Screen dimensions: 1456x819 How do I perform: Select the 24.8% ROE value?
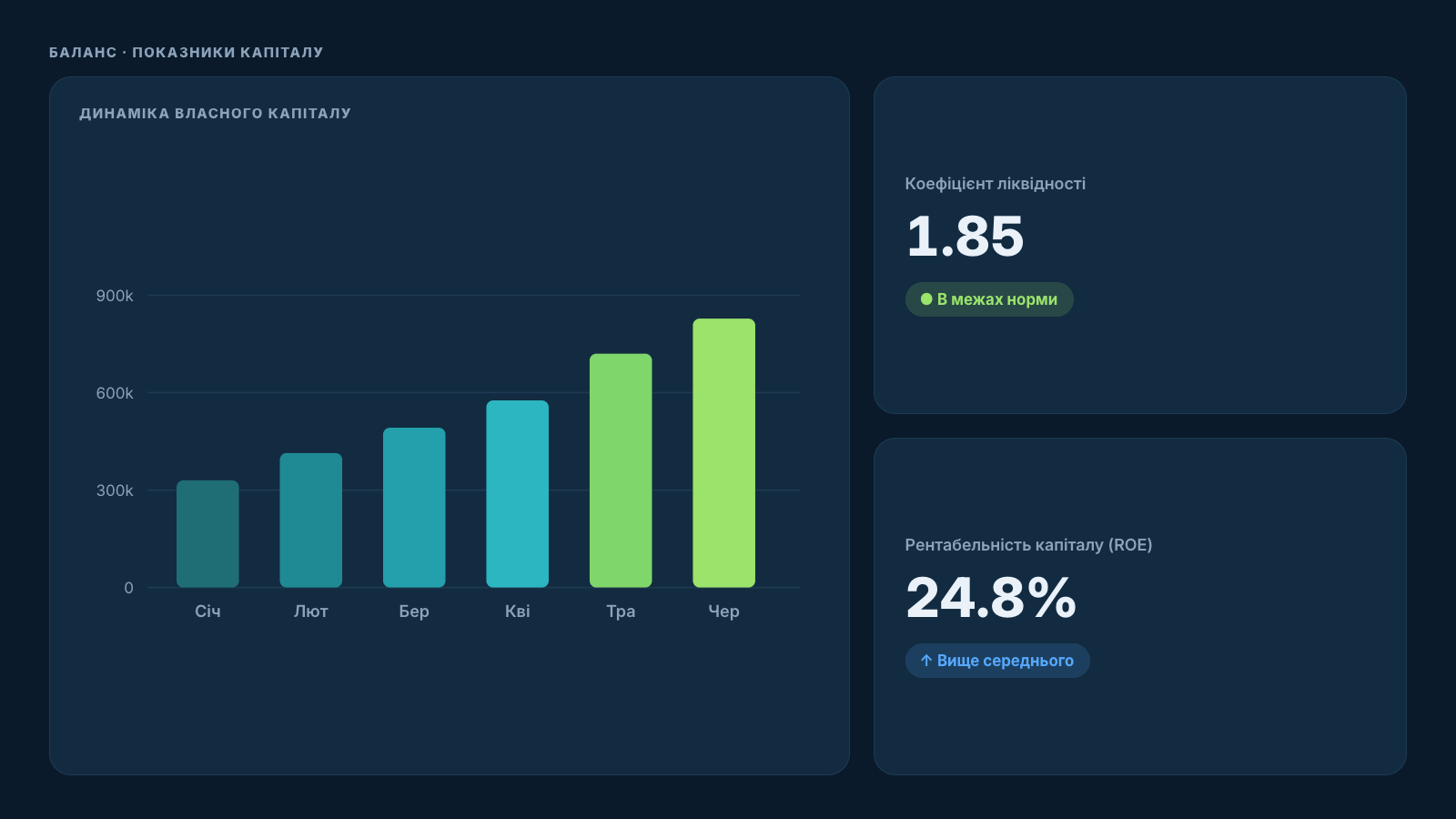coord(991,598)
